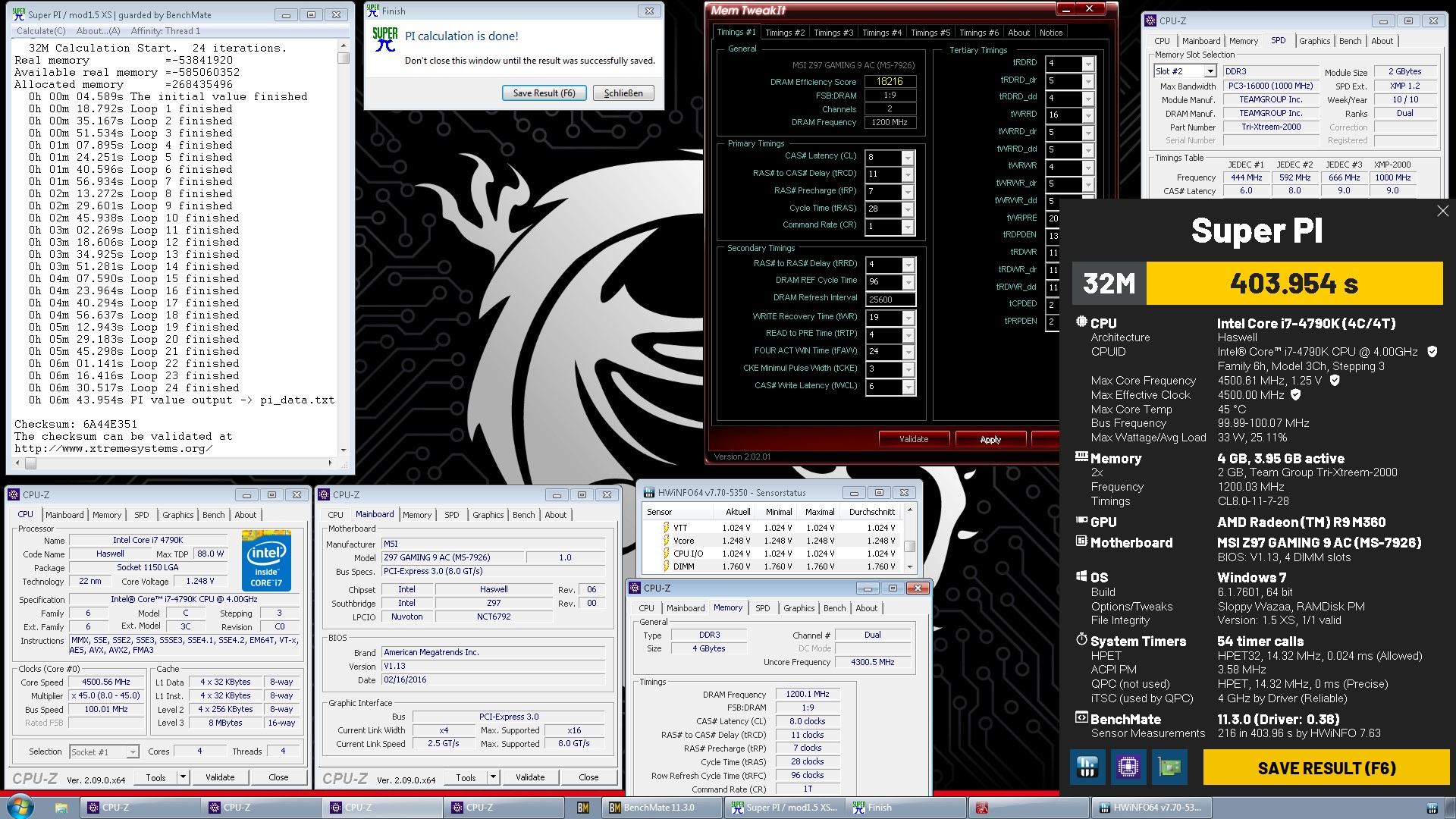Expand the Slot #2 memory slot selector
This screenshot has width=1456, height=819.
(1210, 71)
